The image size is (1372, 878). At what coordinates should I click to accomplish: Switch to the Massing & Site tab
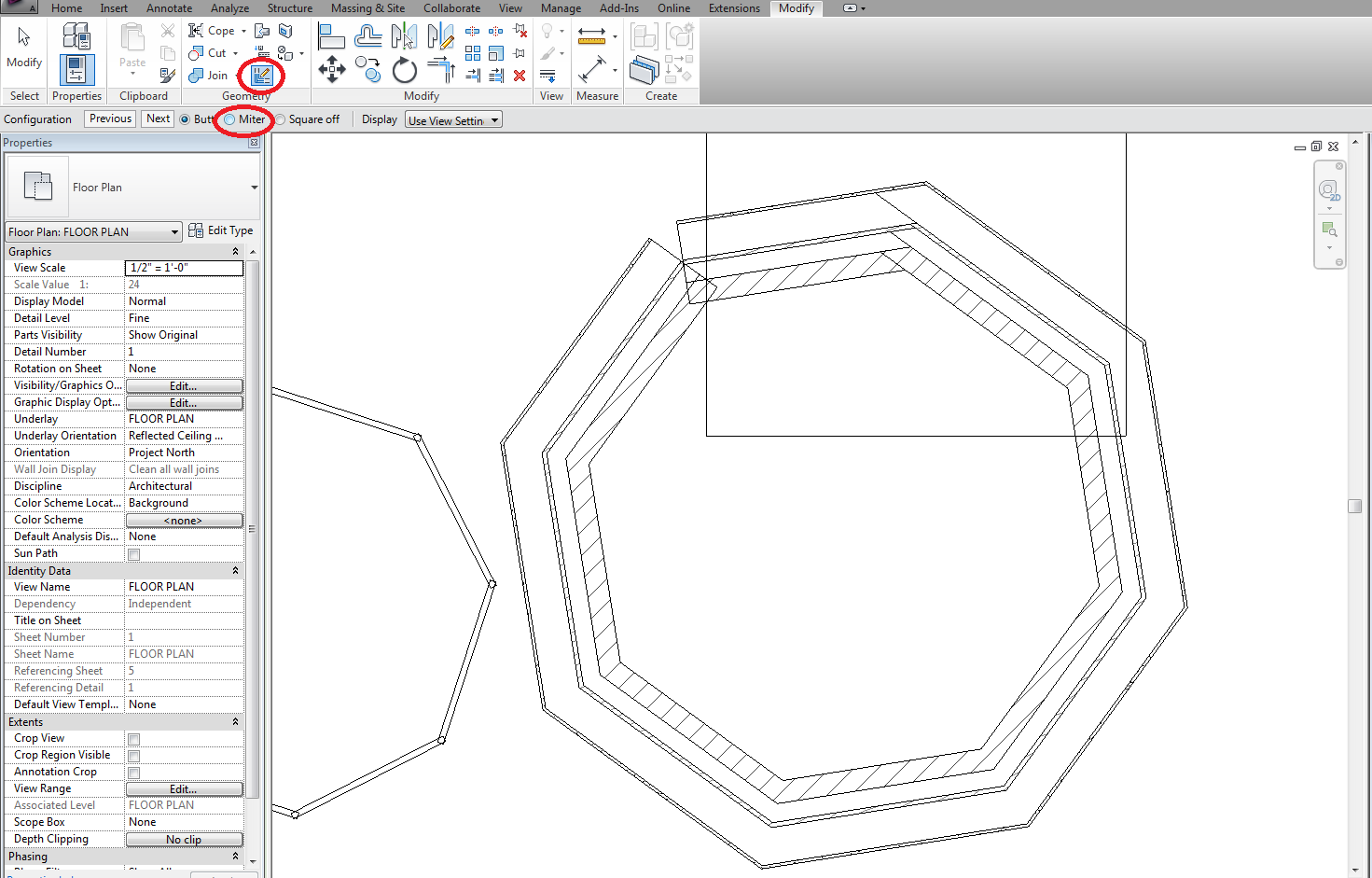[367, 8]
